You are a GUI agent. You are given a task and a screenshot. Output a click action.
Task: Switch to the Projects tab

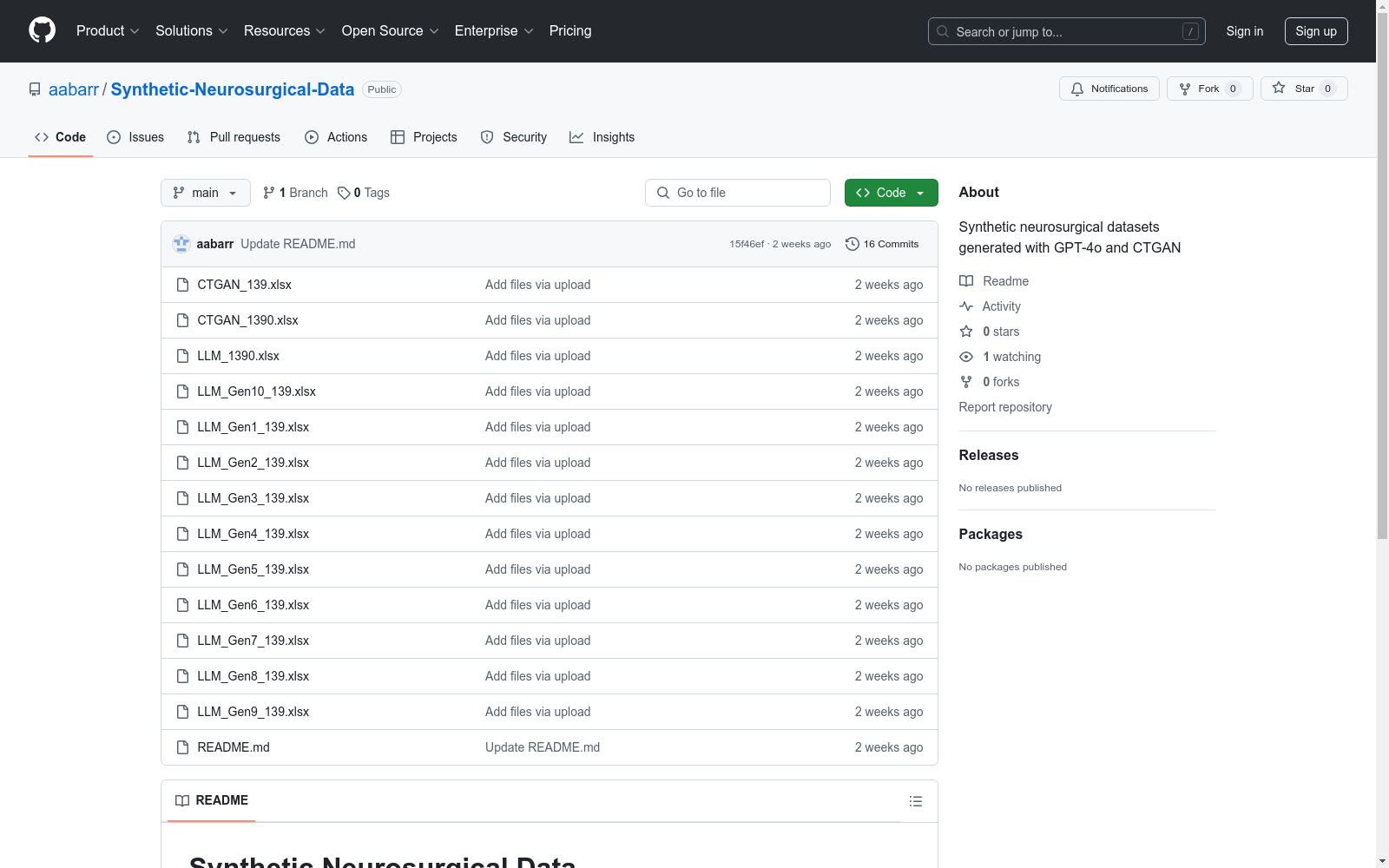click(424, 137)
